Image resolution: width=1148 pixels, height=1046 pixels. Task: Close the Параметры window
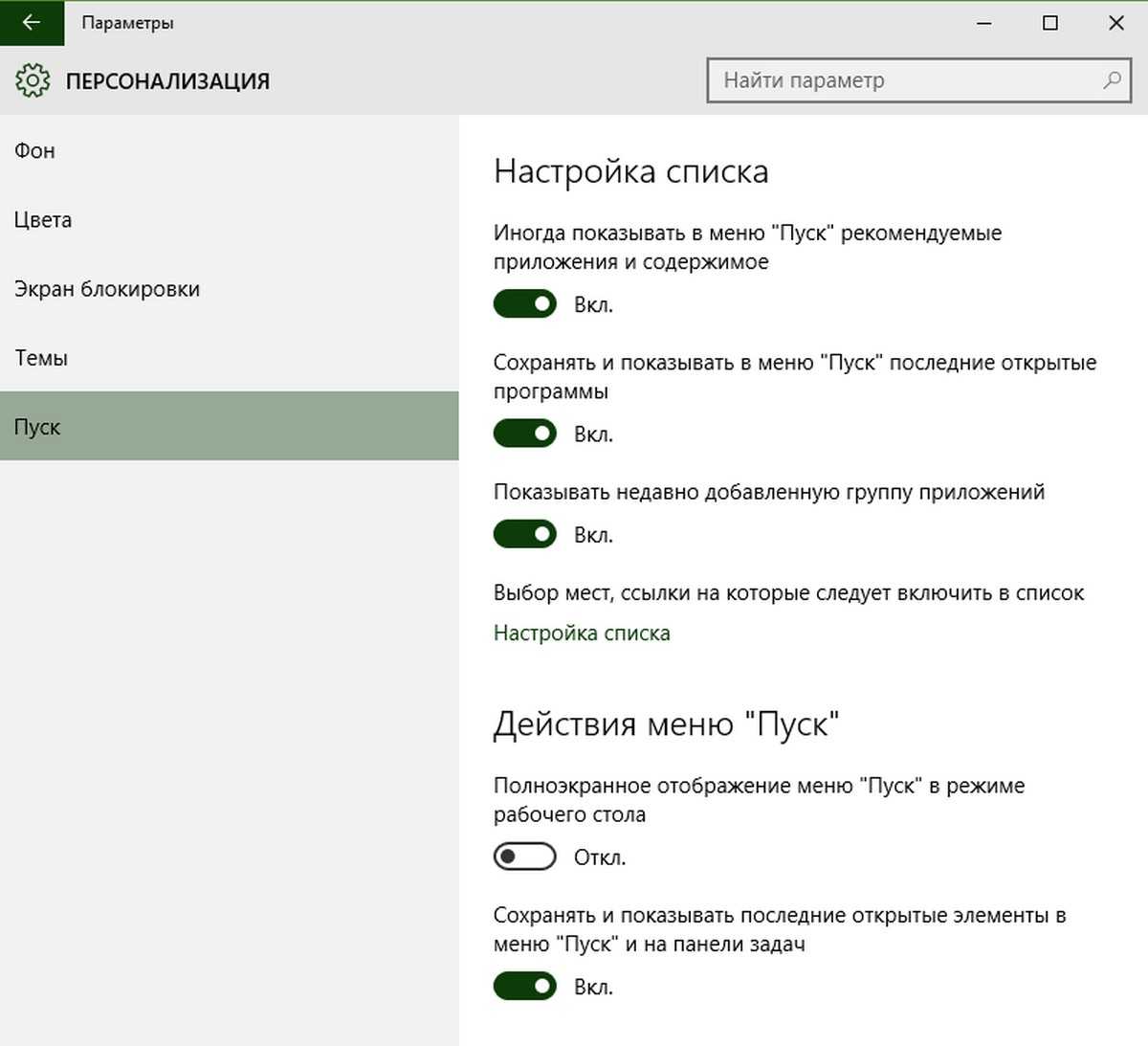click(x=1115, y=23)
